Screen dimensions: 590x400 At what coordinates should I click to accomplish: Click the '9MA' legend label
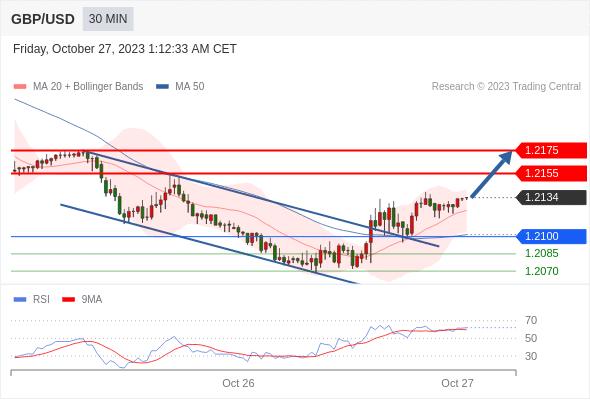click(x=92, y=300)
